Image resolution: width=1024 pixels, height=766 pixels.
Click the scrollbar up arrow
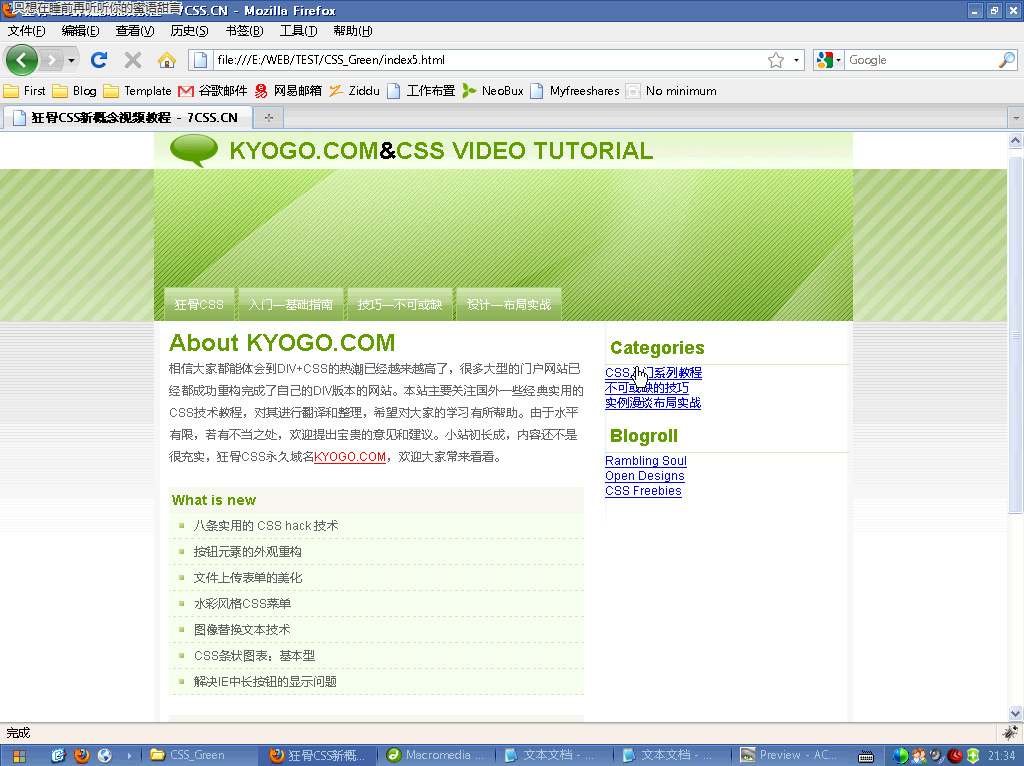click(1015, 140)
